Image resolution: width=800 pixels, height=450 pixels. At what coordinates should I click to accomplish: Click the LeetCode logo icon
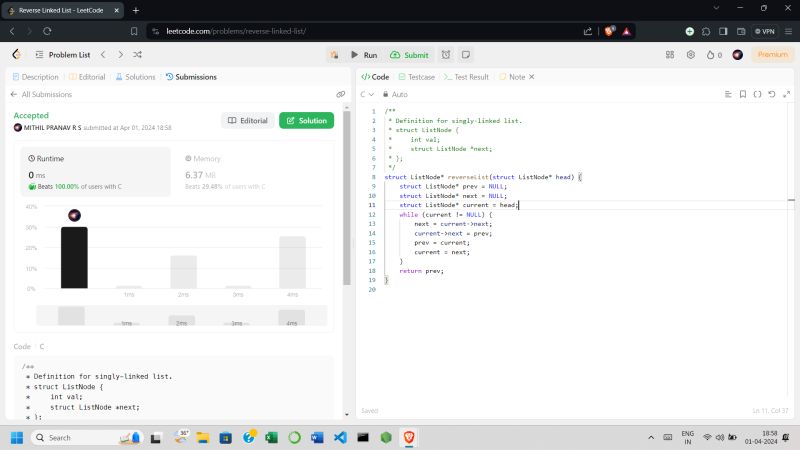click(16, 55)
